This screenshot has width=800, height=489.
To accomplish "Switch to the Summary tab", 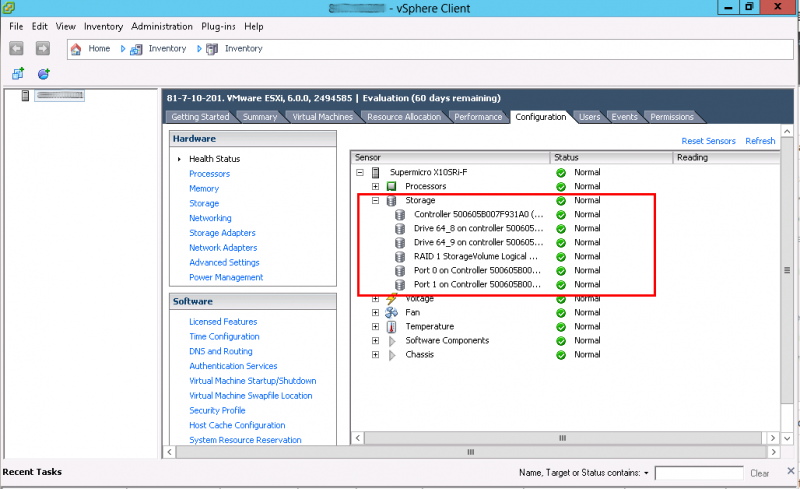I will pos(260,117).
